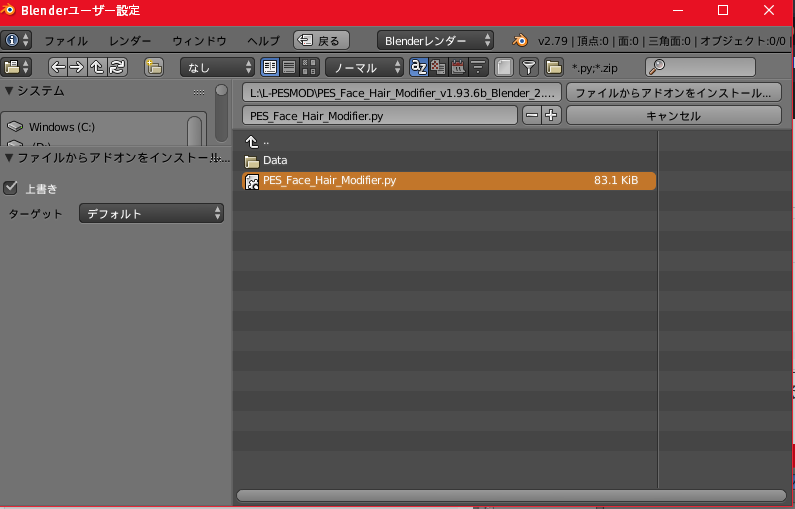Screen dimensions: 795x509
Task: Click the search filter field
Action: (x=700, y=67)
